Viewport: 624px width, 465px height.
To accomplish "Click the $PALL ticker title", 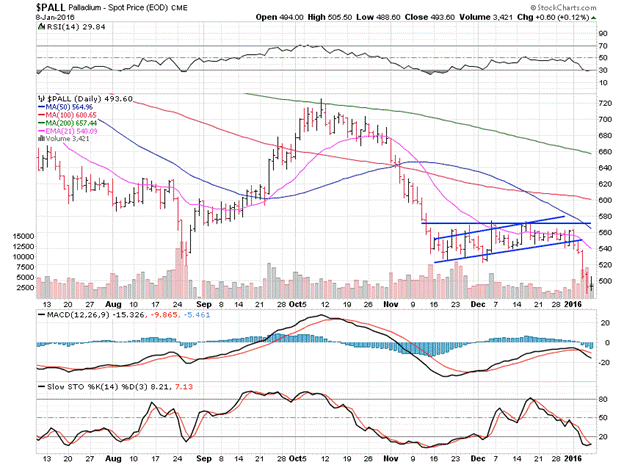I will click(50, 8).
